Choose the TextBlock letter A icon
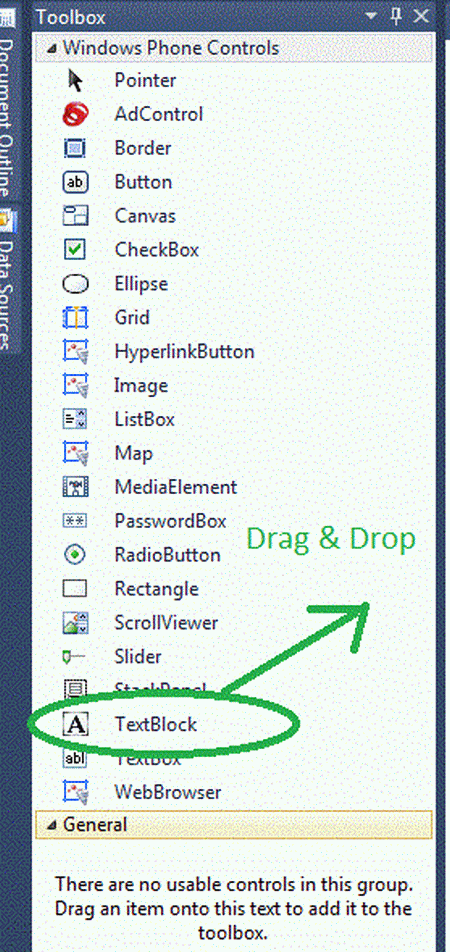The width and height of the screenshot is (450, 952). (76, 724)
